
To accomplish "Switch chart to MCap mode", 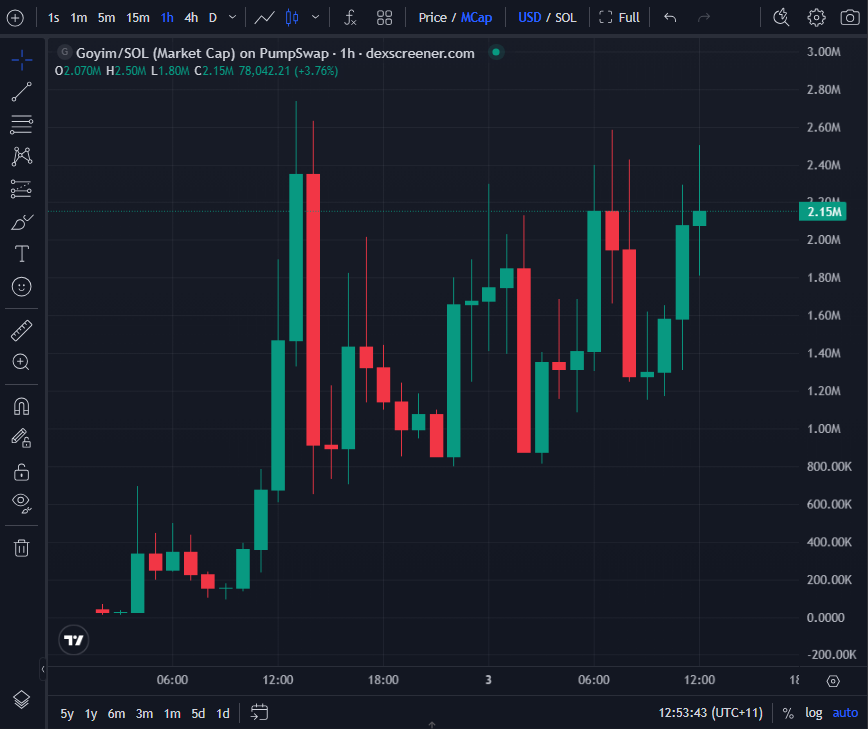I will coord(477,18).
